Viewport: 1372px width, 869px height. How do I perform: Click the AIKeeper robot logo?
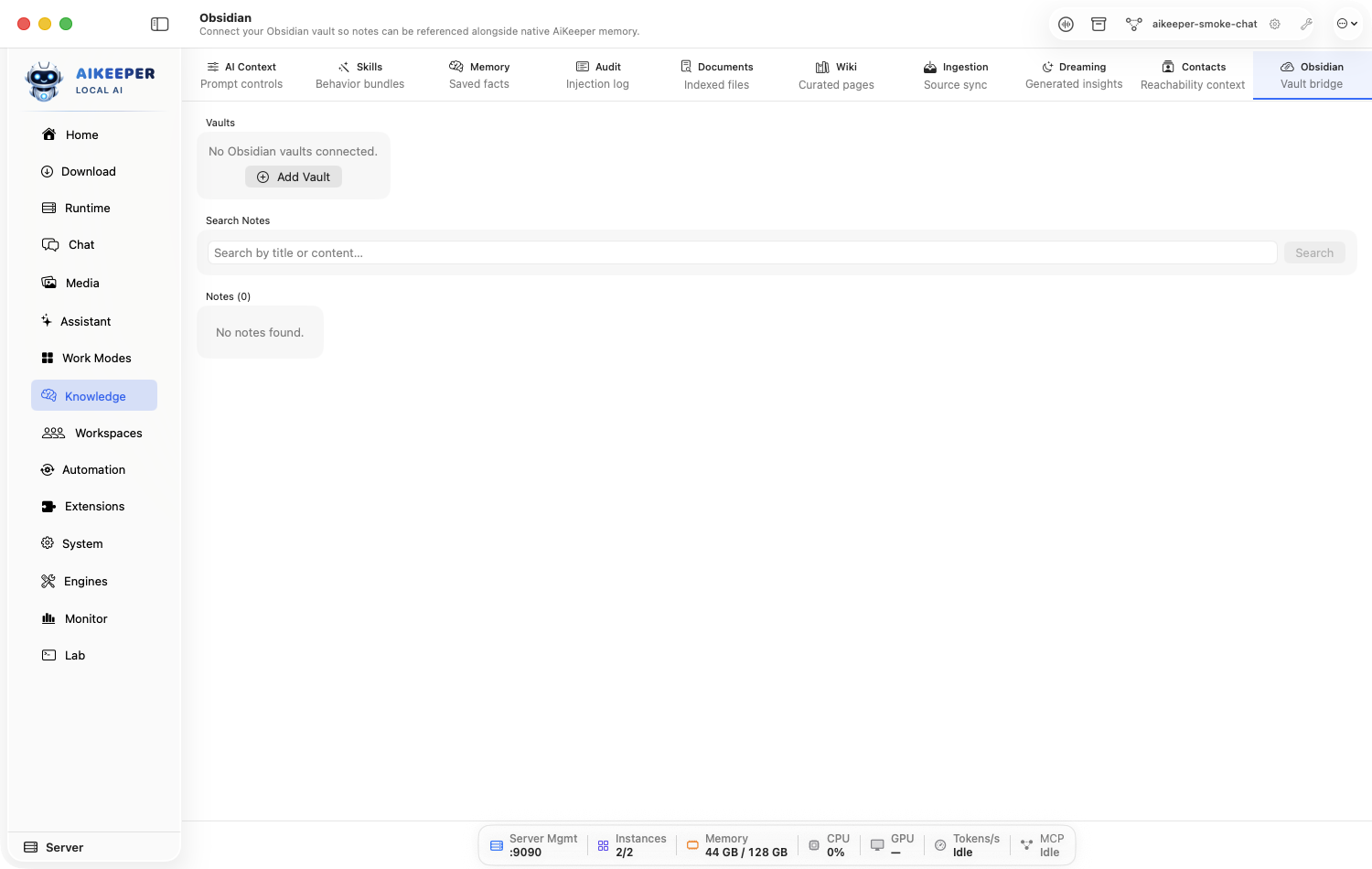[x=44, y=81]
